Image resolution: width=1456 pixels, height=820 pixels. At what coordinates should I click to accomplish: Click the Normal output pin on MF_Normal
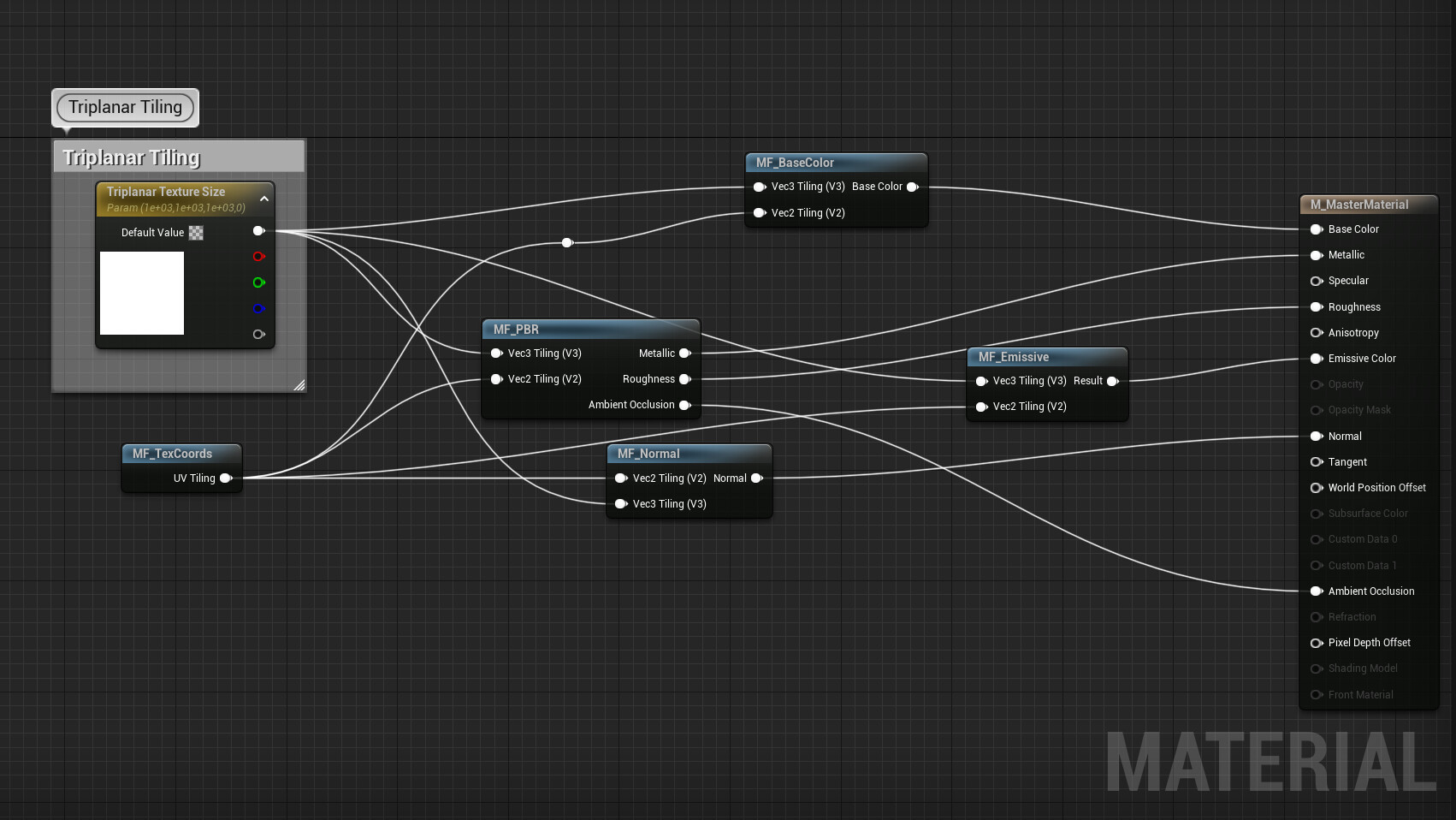click(757, 478)
